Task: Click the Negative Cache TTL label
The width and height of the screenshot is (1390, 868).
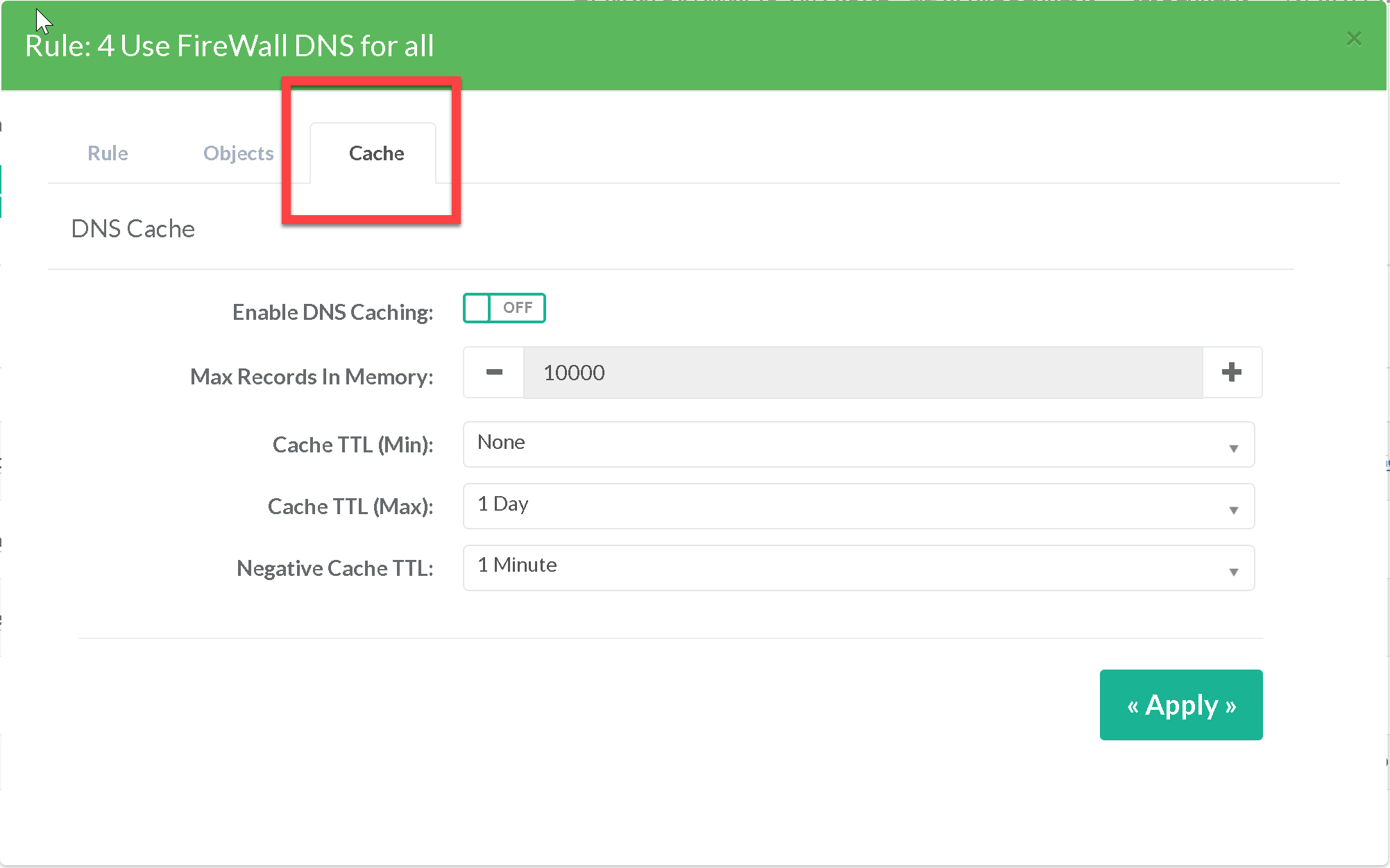Action: pos(334,568)
